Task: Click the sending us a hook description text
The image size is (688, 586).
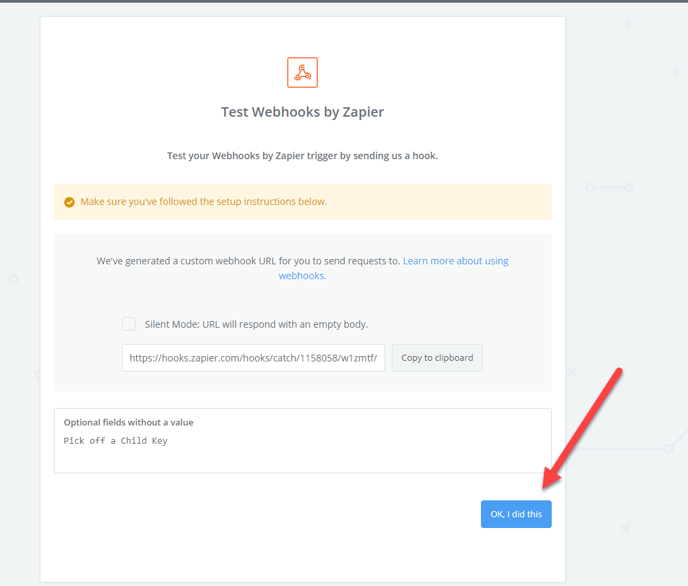Action: 302,156
